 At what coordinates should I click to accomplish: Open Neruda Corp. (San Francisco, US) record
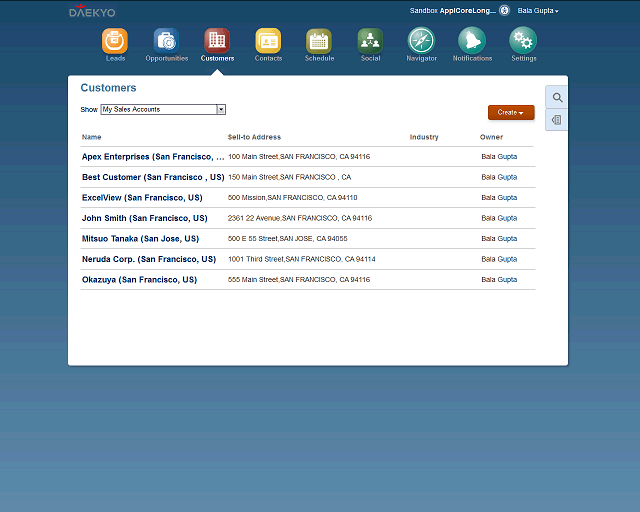(149, 259)
